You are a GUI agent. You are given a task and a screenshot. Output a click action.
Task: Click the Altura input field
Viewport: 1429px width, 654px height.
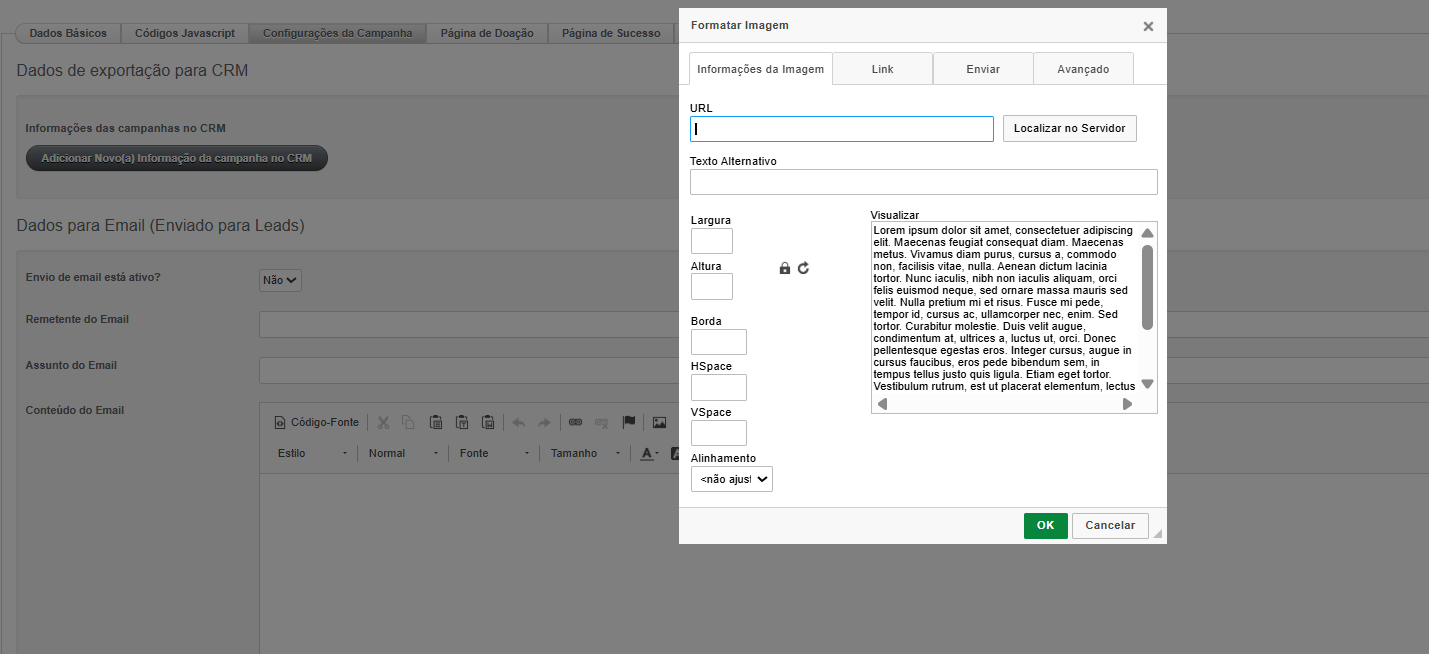tap(712, 287)
